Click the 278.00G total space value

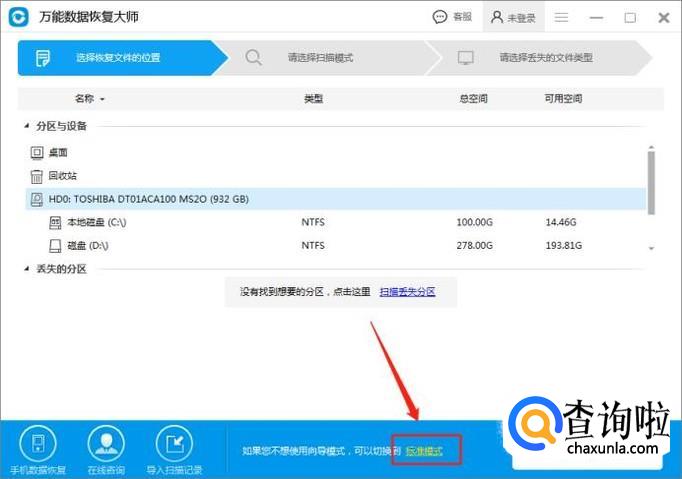click(x=475, y=245)
